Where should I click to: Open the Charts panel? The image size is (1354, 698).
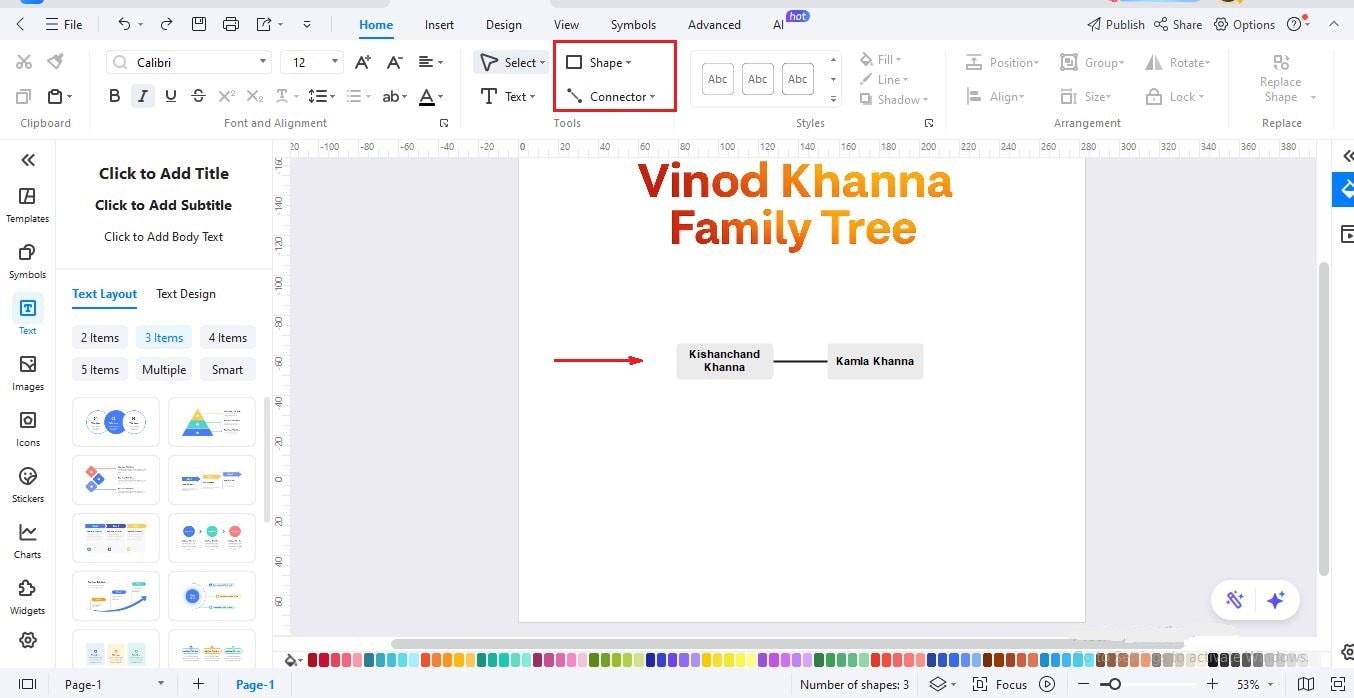pyautogui.click(x=27, y=540)
